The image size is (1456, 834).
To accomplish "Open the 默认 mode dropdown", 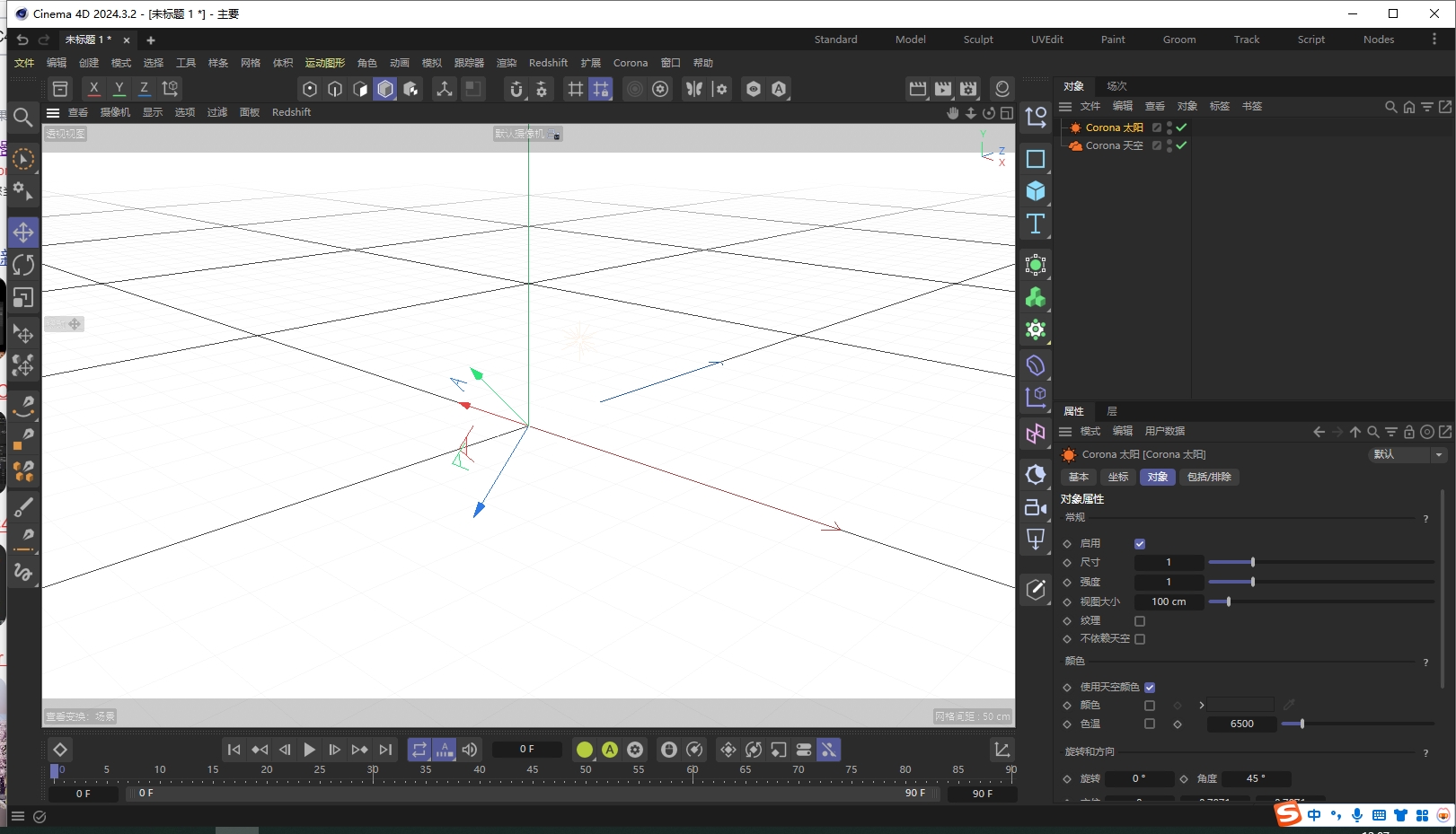I will tap(1407, 454).
